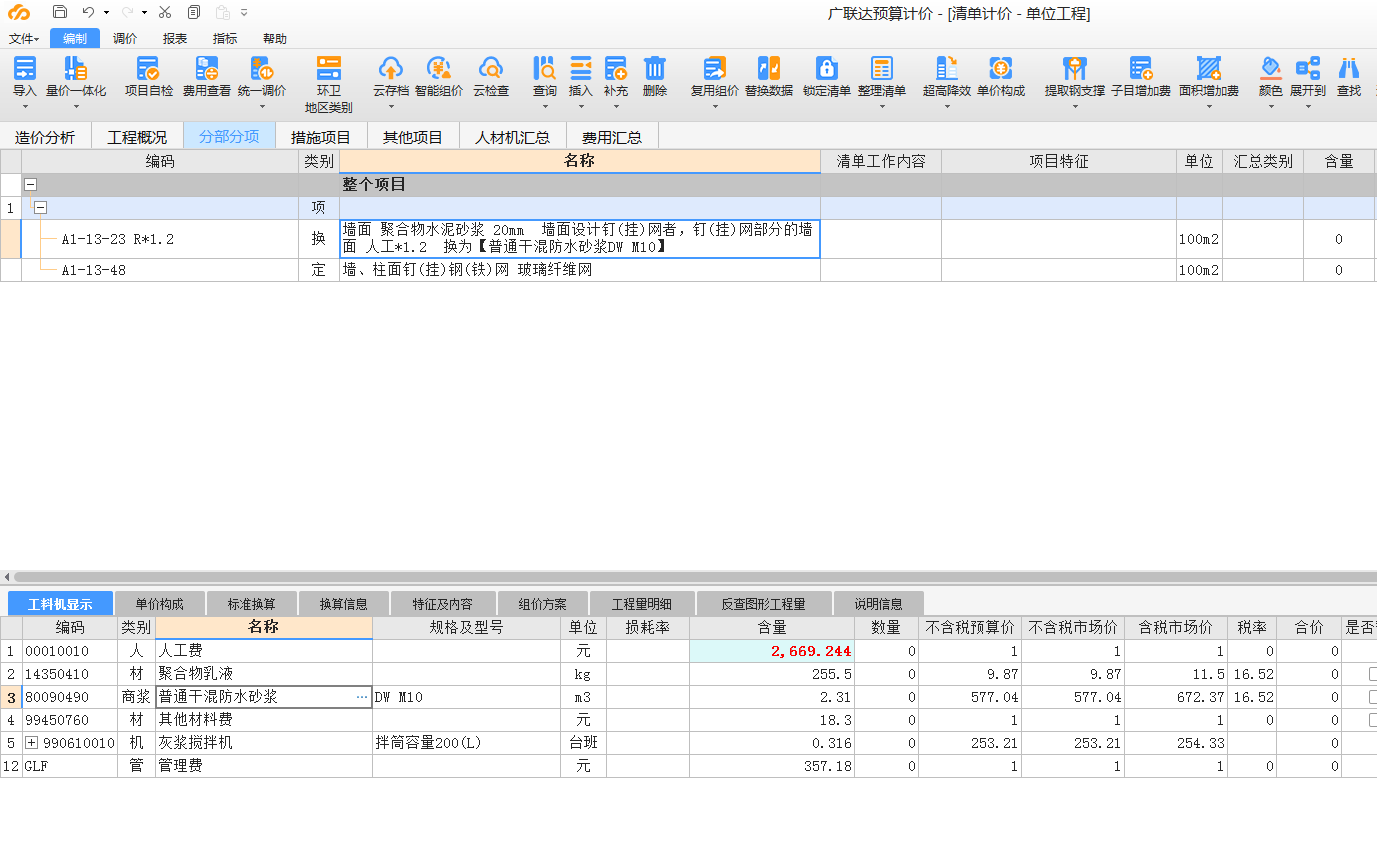1377x858 pixels.
Task: Click the 补充 supplement icon
Action: click(x=616, y=69)
